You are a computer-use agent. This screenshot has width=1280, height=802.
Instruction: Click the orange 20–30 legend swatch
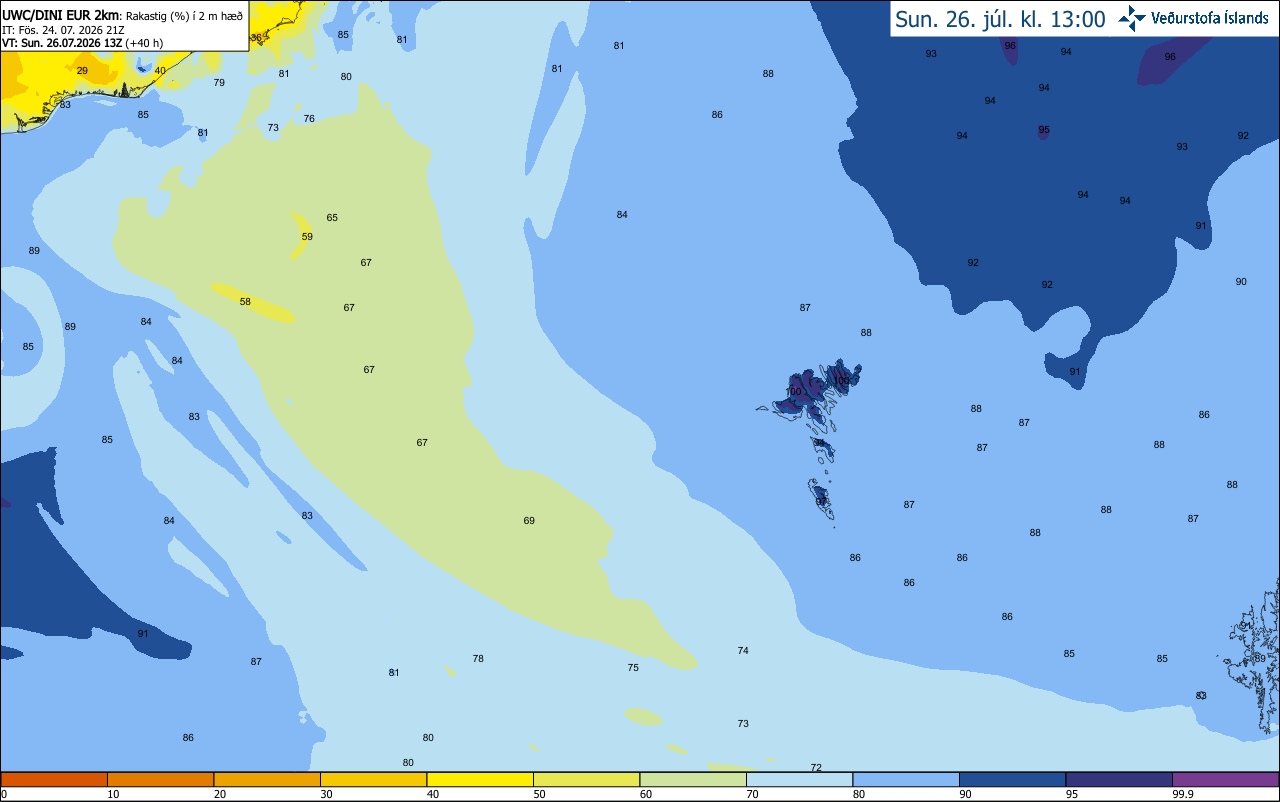click(267, 779)
